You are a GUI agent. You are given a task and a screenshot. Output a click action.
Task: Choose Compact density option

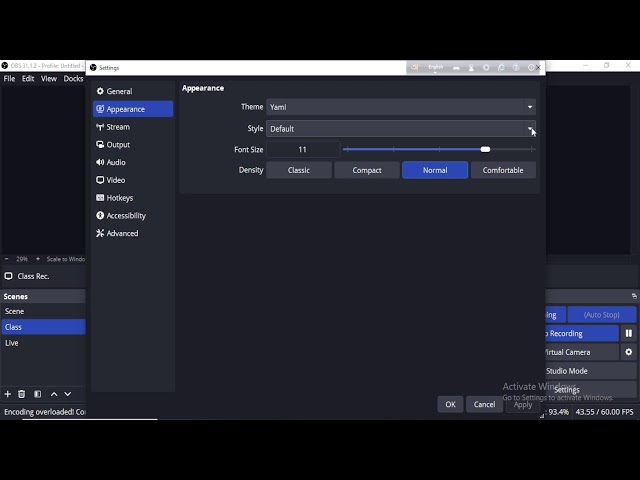point(367,170)
